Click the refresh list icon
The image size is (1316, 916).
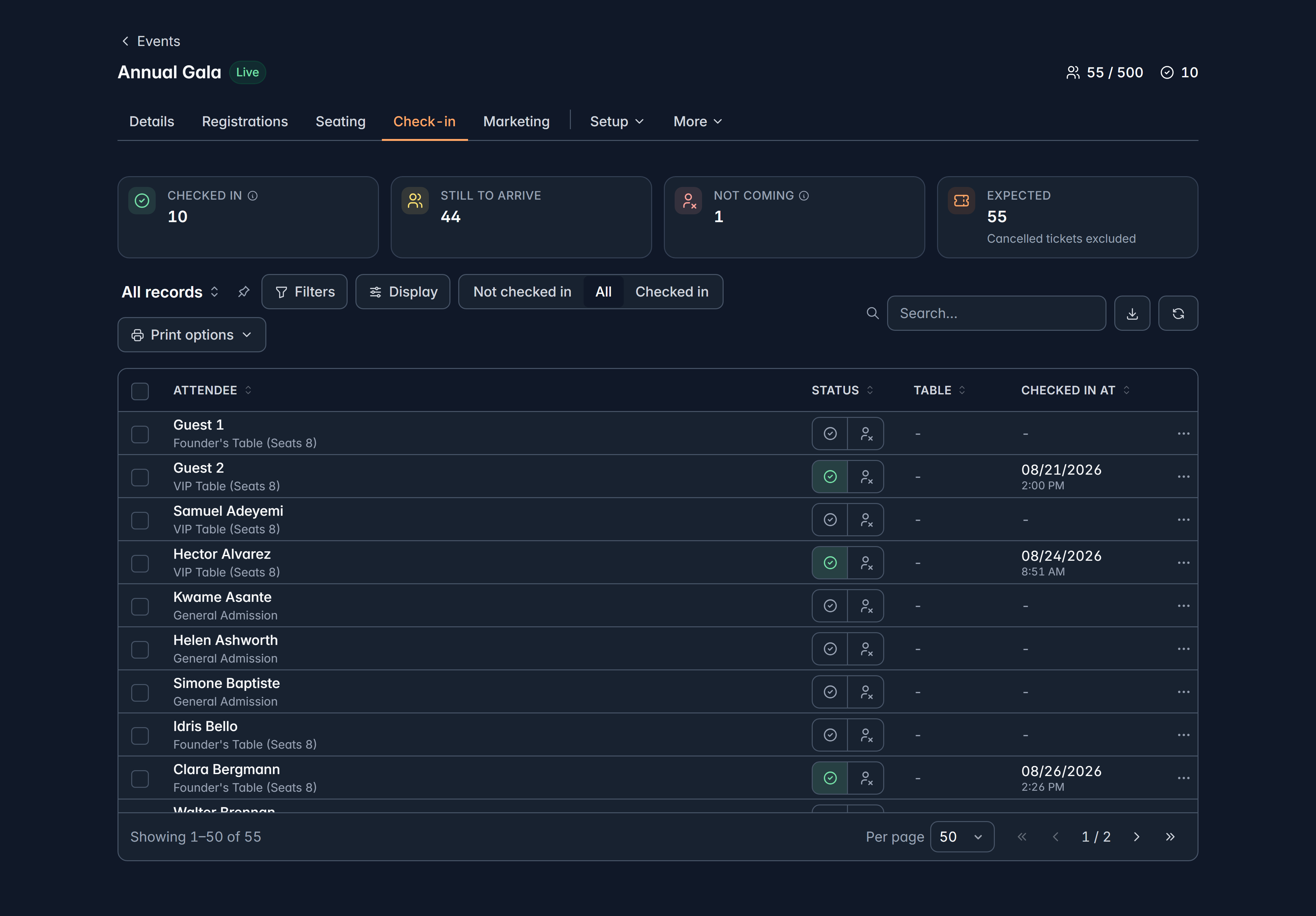pos(1178,313)
